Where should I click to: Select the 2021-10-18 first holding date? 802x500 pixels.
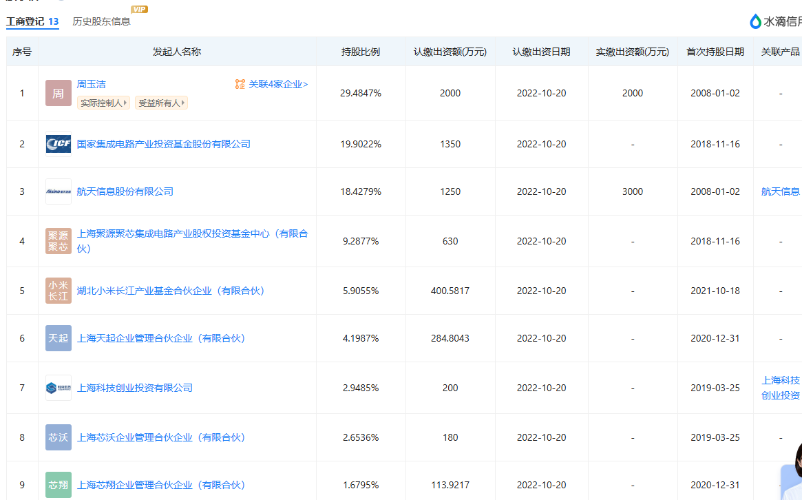point(715,290)
